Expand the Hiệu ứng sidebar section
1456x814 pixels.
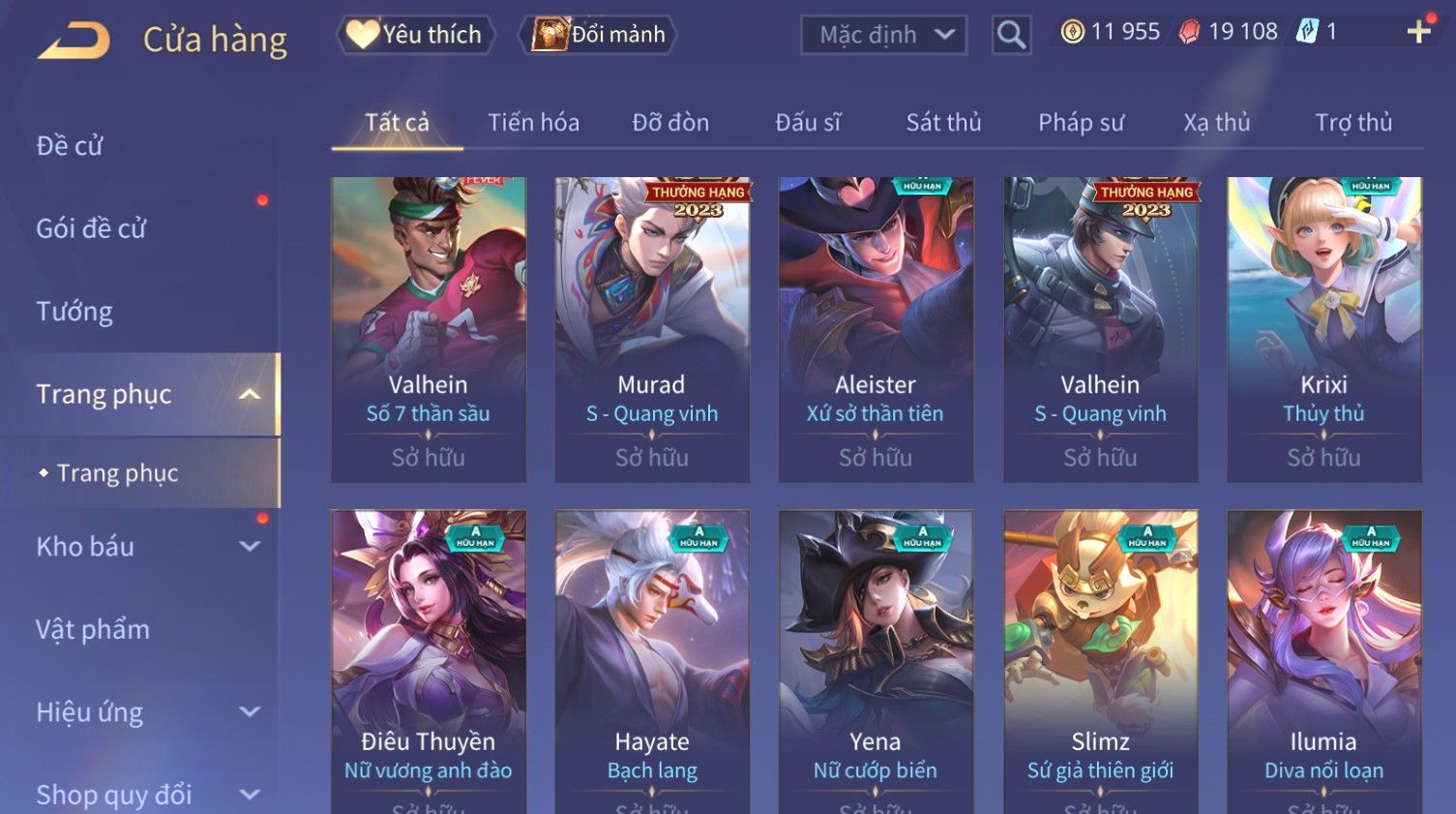(249, 711)
